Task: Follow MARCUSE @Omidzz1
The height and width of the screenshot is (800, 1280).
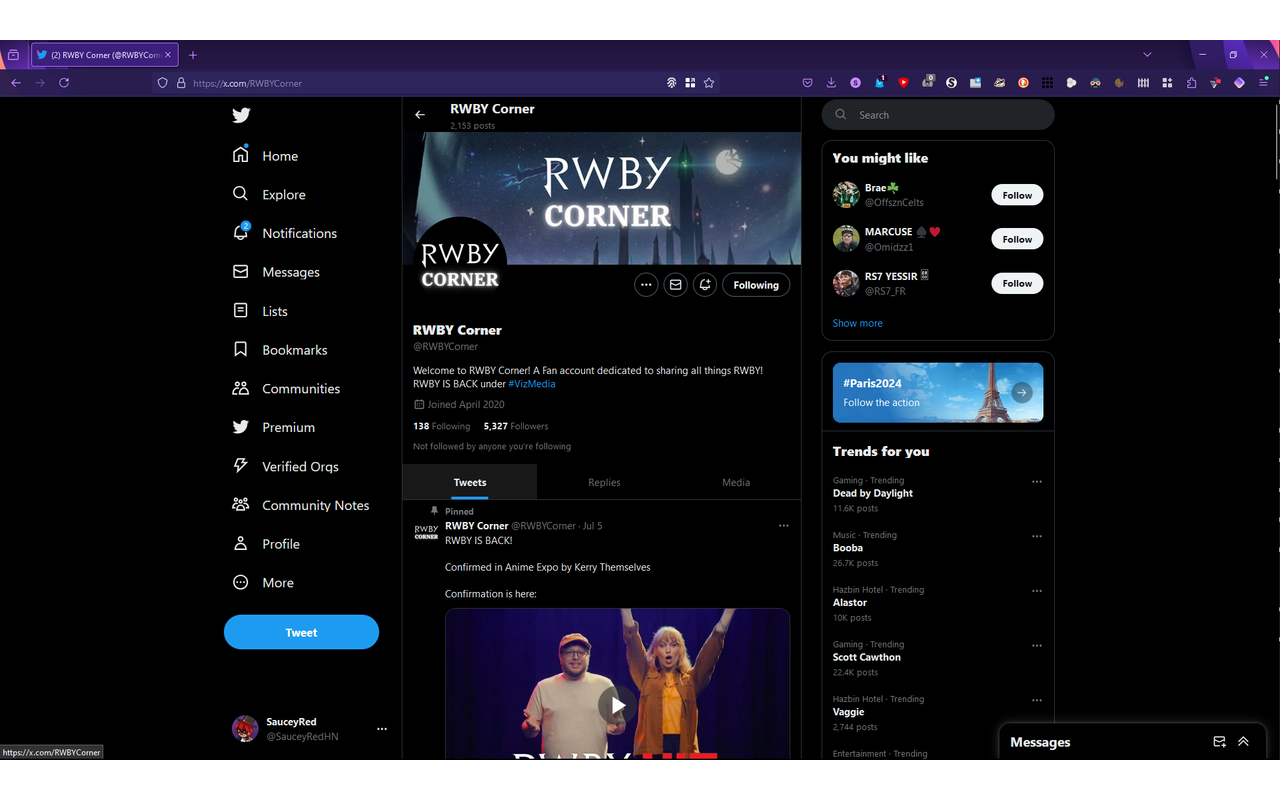Action: pyautogui.click(x=1017, y=239)
